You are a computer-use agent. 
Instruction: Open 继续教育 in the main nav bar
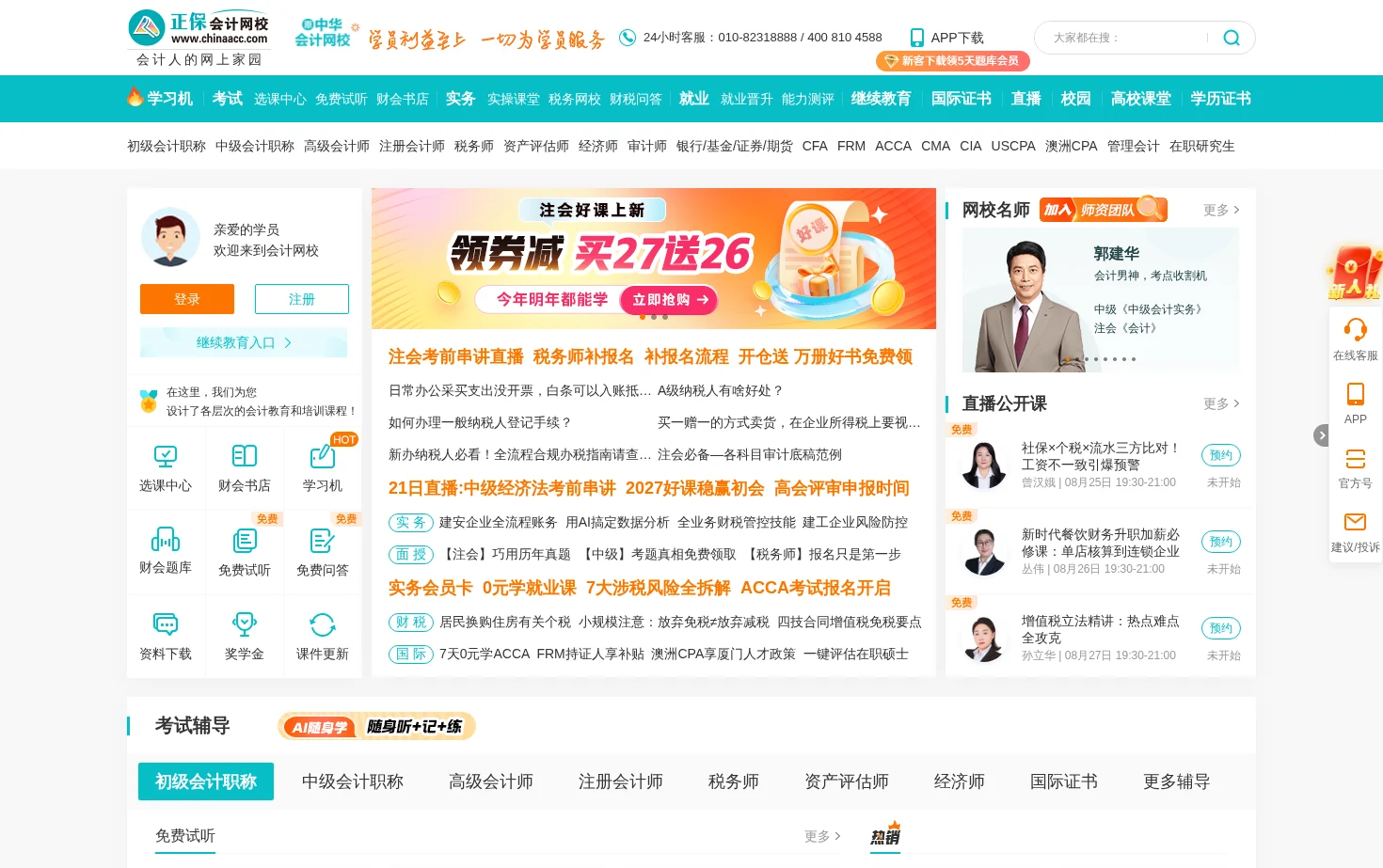click(x=882, y=99)
